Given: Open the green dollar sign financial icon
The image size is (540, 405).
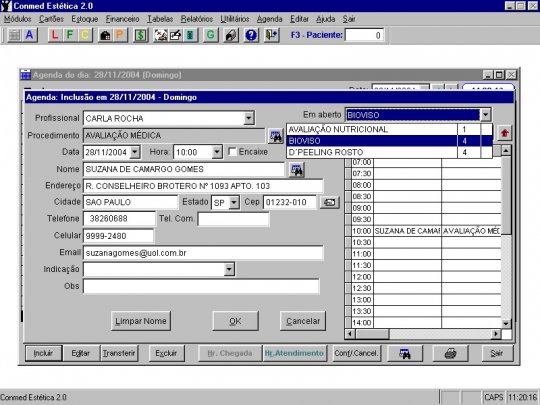Looking at the screenshot, I should pyautogui.click(x=141, y=35).
